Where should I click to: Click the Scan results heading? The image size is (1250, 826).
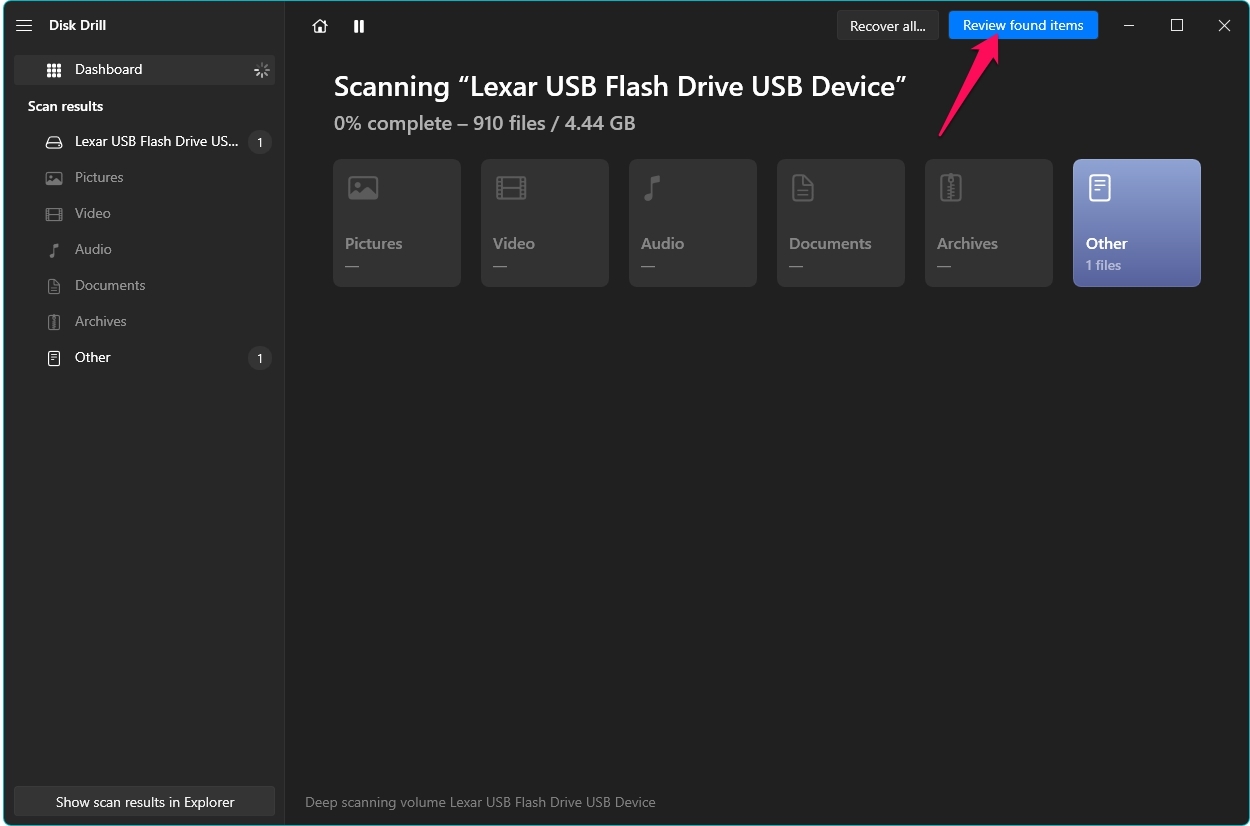coord(65,106)
